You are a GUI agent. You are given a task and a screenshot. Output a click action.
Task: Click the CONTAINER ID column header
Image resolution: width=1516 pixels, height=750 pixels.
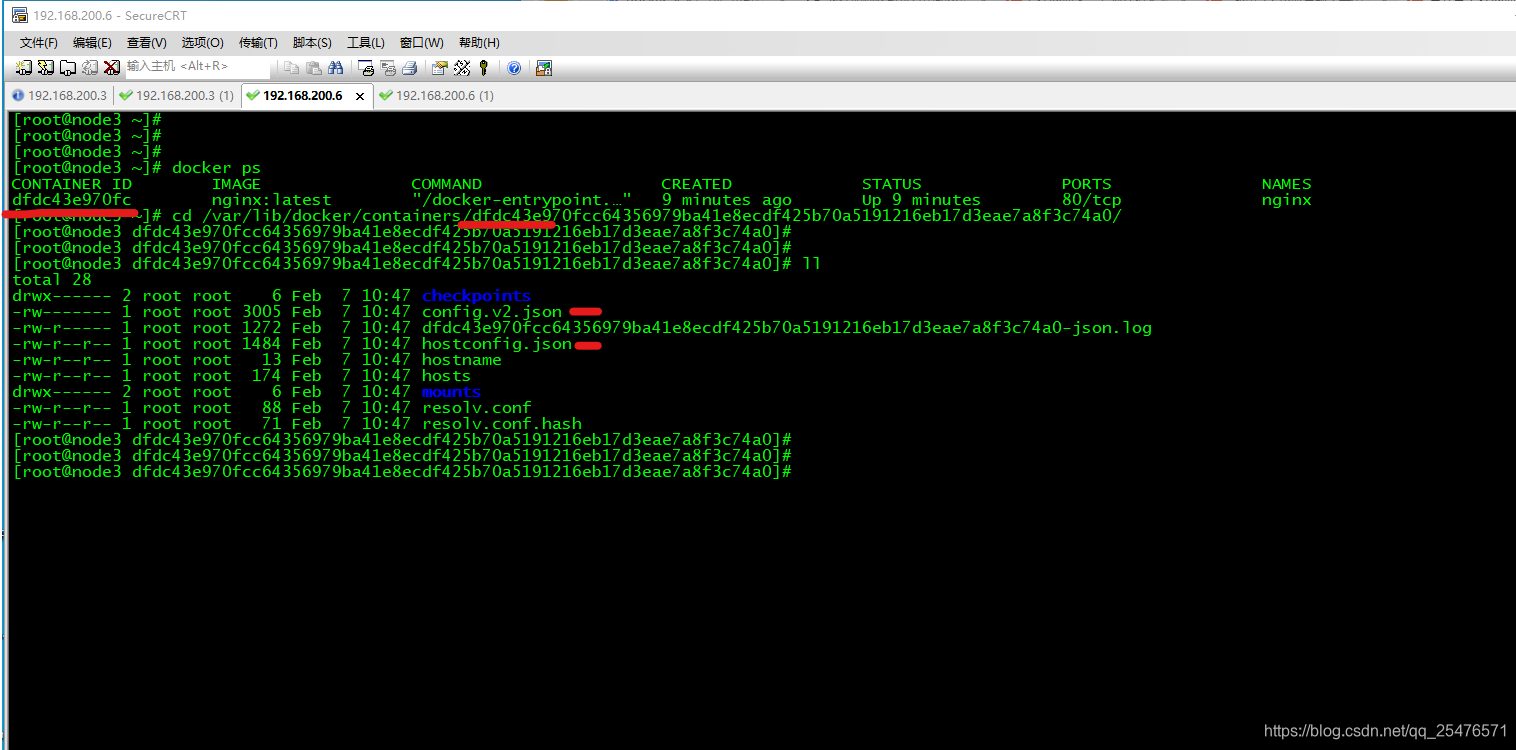click(x=72, y=184)
